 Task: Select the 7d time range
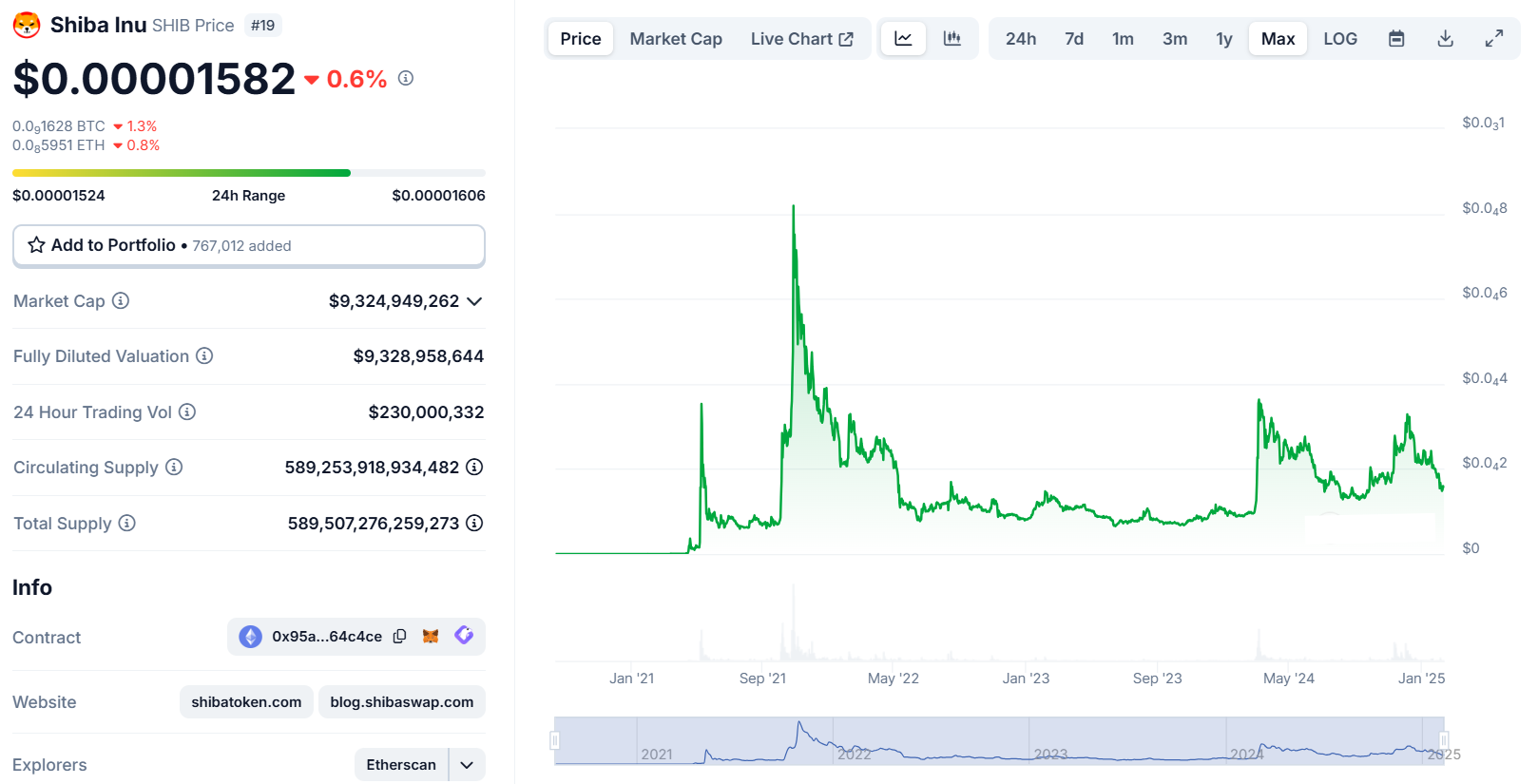click(1074, 39)
